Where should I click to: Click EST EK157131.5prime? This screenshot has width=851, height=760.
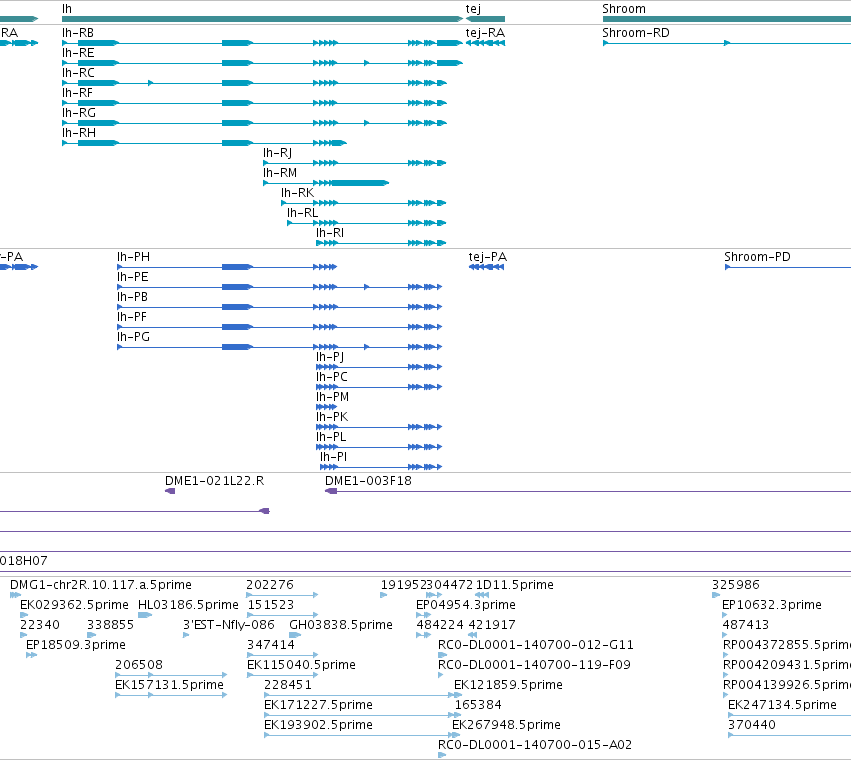point(169,685)
